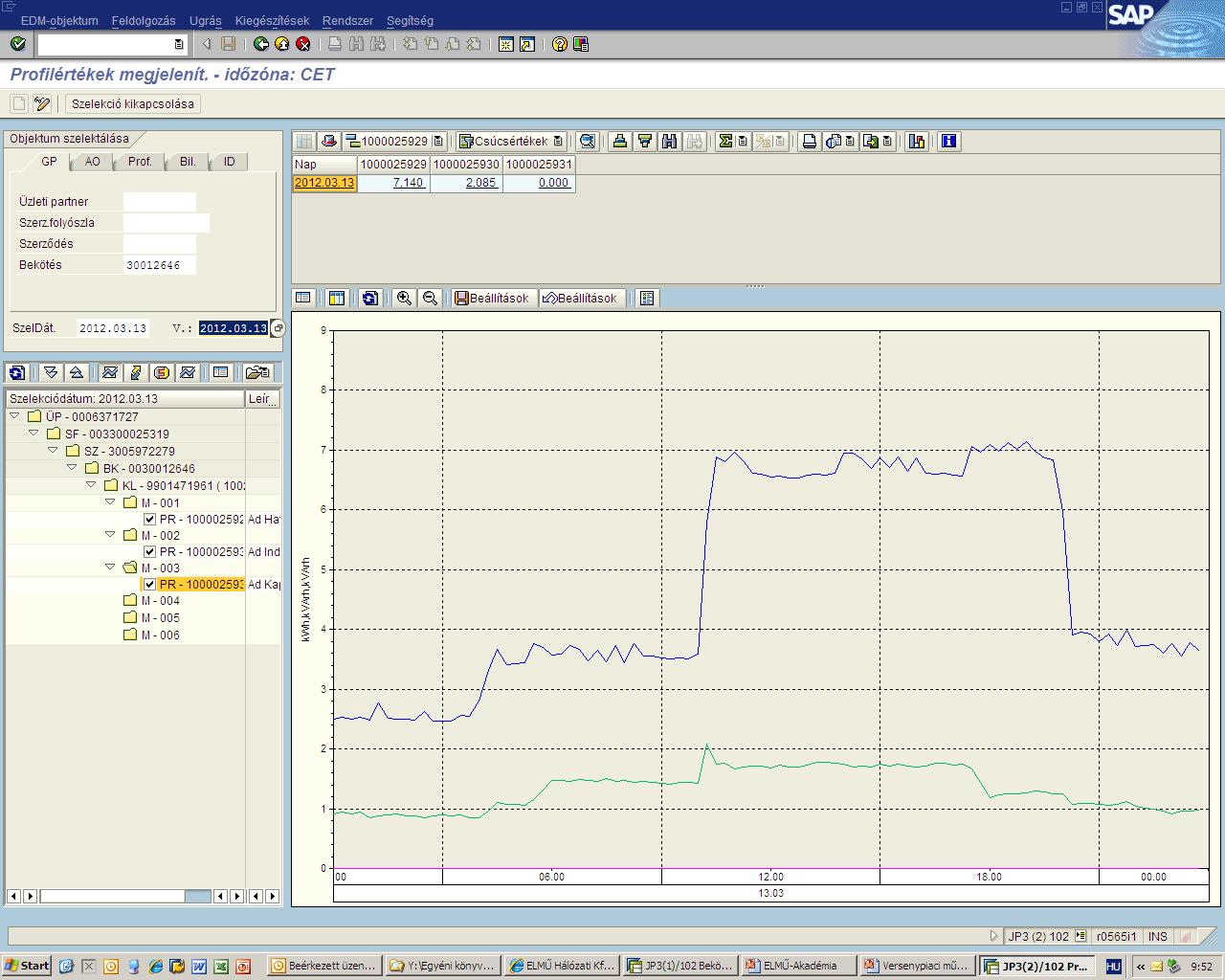Click the legend list icon after Beállítások buttons

click(647, 298)
